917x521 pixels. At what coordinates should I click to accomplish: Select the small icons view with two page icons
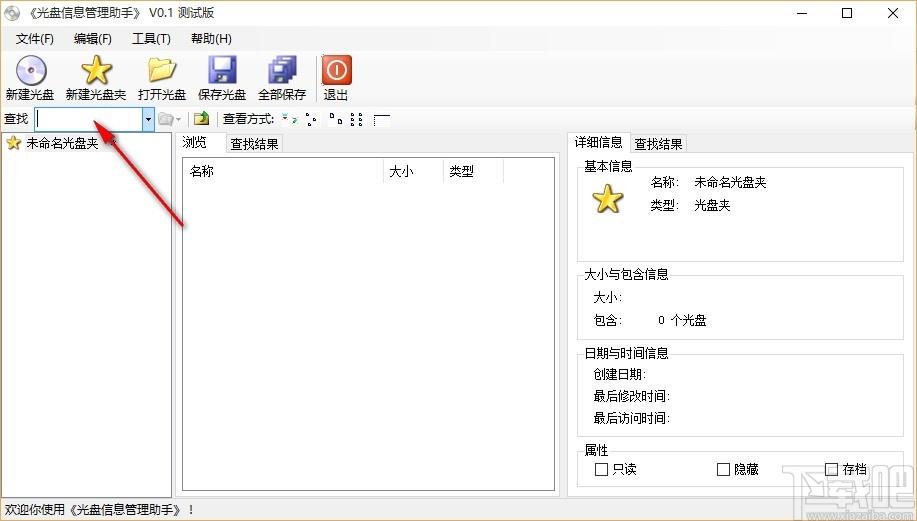[x=335, y=119]
